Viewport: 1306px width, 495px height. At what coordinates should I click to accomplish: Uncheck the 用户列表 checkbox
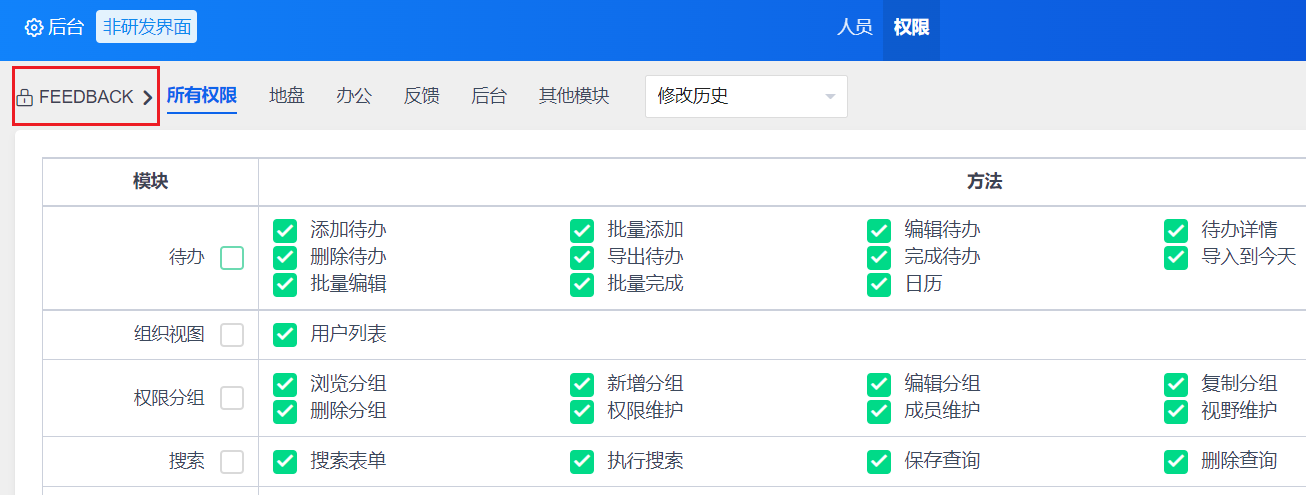click(285, 335)
